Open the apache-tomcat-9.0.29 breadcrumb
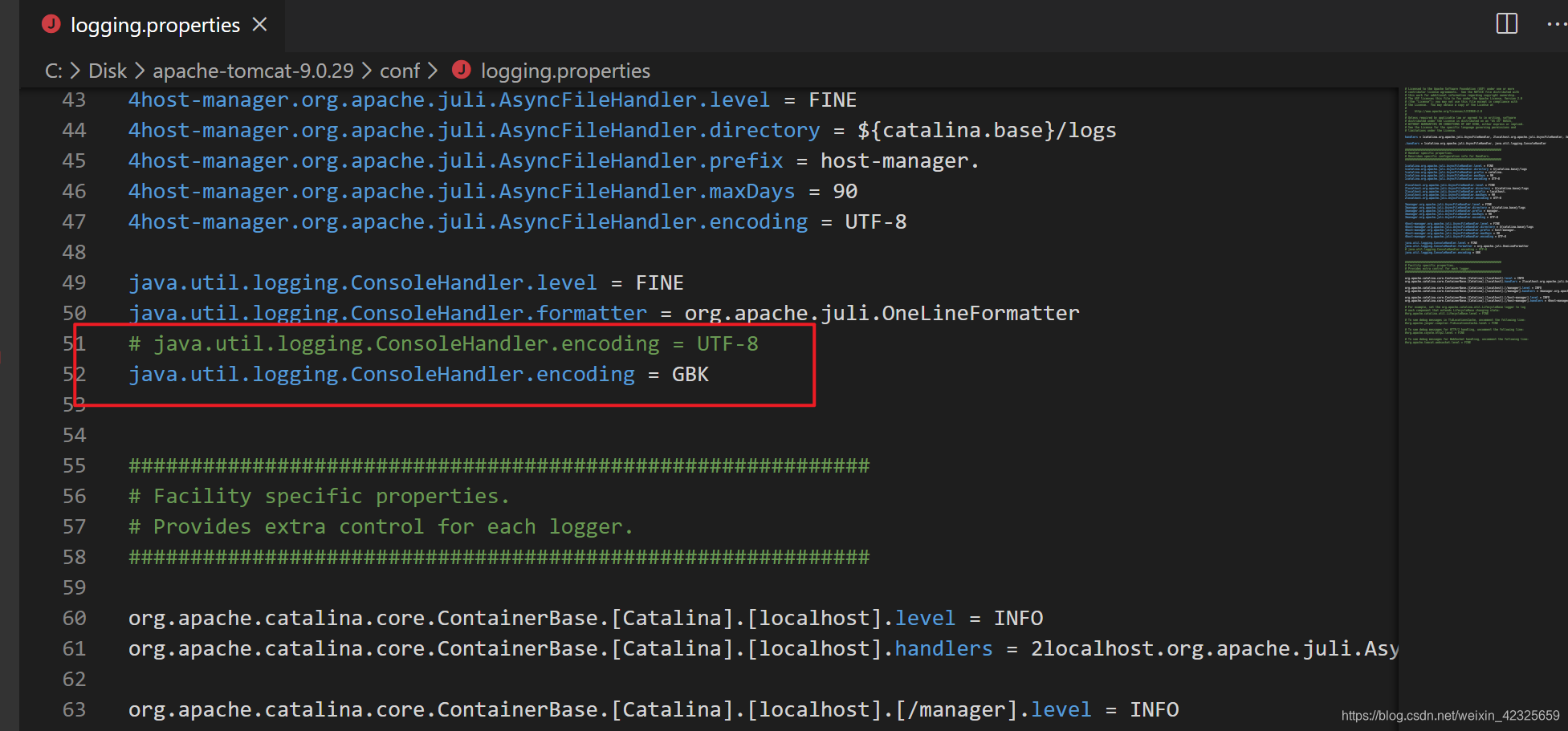The width and height of the screenshot is (1568, 731). (253, 71)
